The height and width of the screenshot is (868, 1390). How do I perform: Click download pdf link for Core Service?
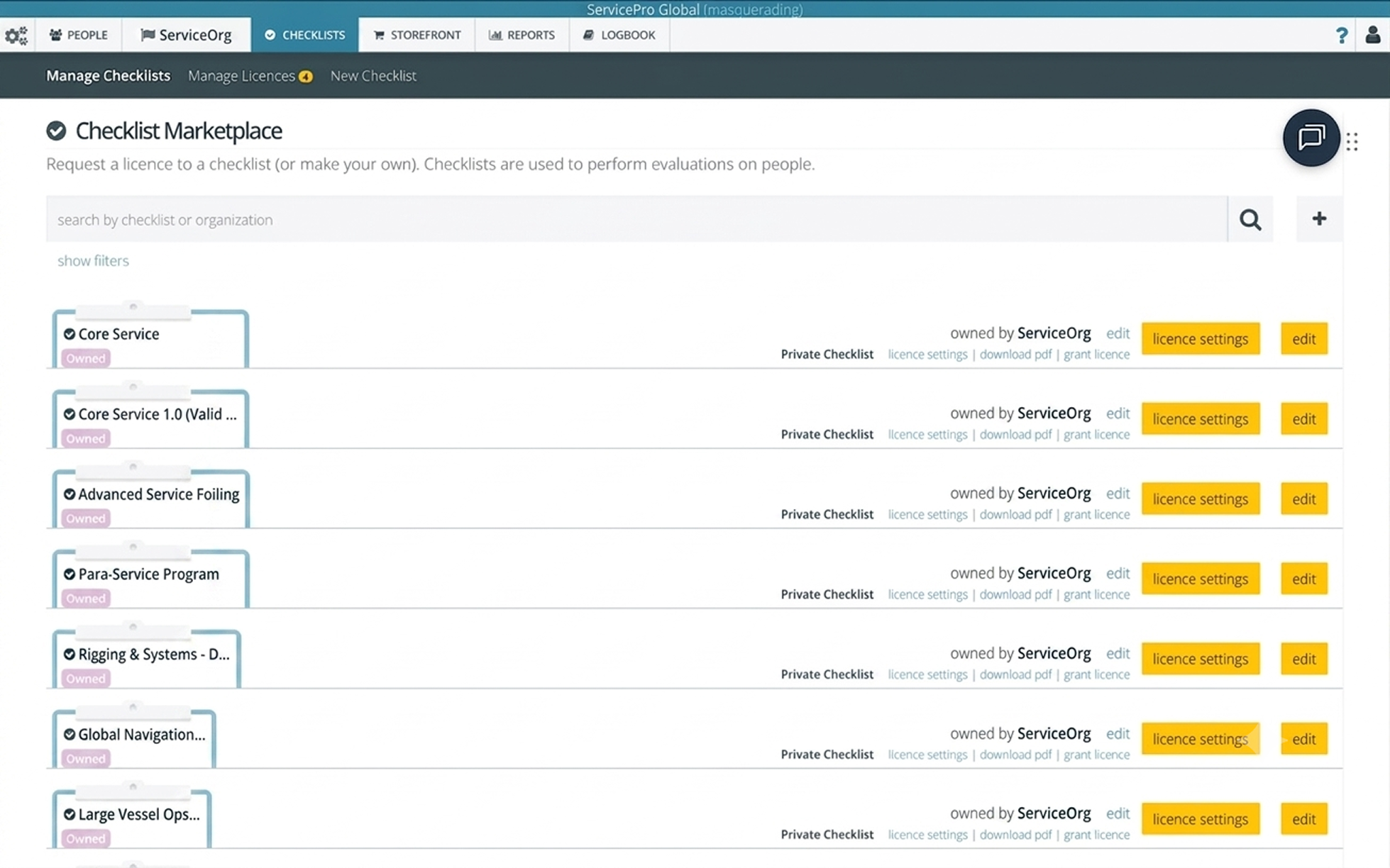coord(1015,355)
